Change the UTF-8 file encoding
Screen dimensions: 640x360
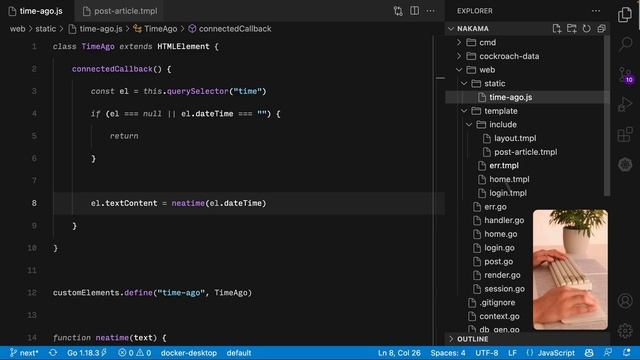coord(487,353)
